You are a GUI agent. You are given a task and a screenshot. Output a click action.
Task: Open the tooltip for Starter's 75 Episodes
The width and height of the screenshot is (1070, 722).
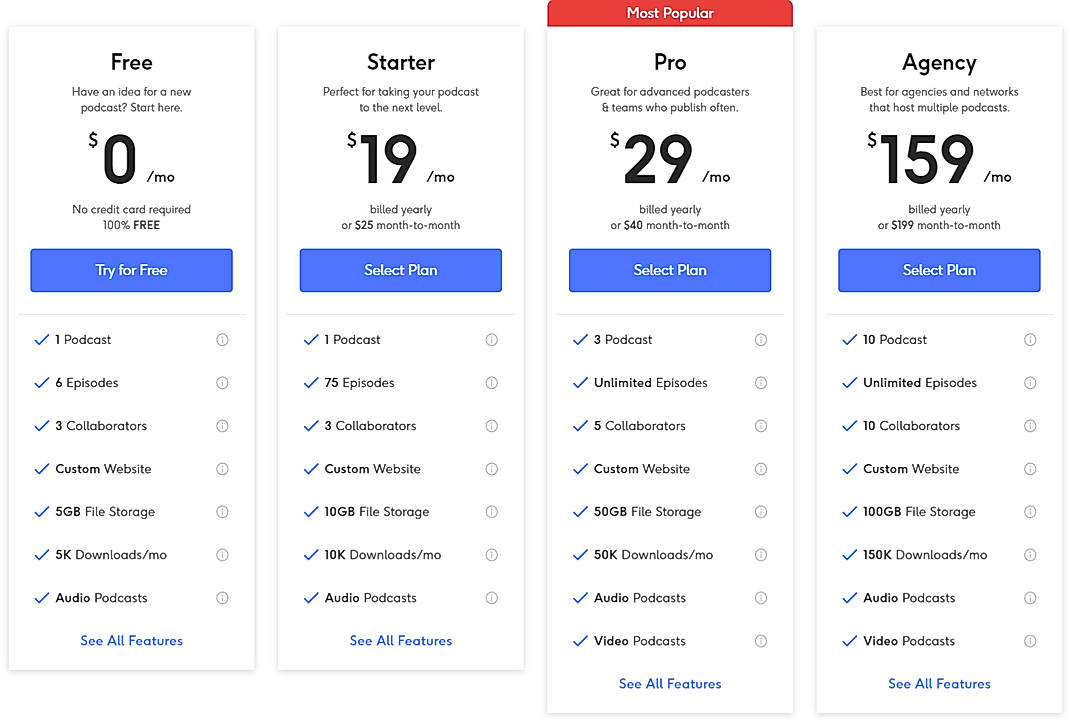coord(491,382)
